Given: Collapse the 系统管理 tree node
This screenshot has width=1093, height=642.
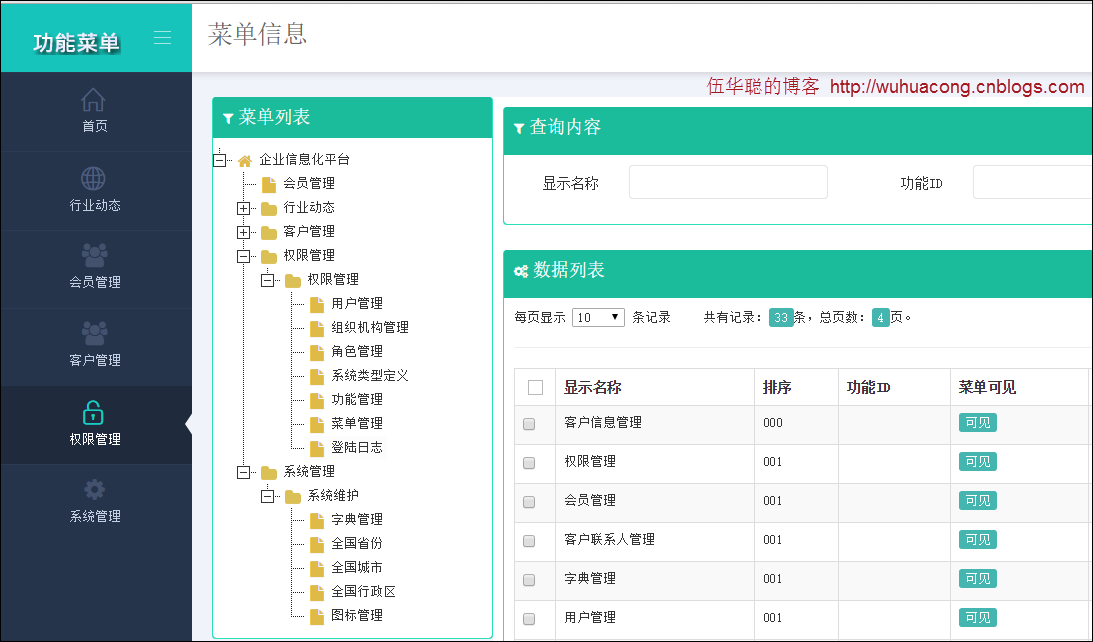Looking at the screenshot, I should point(243,472).
